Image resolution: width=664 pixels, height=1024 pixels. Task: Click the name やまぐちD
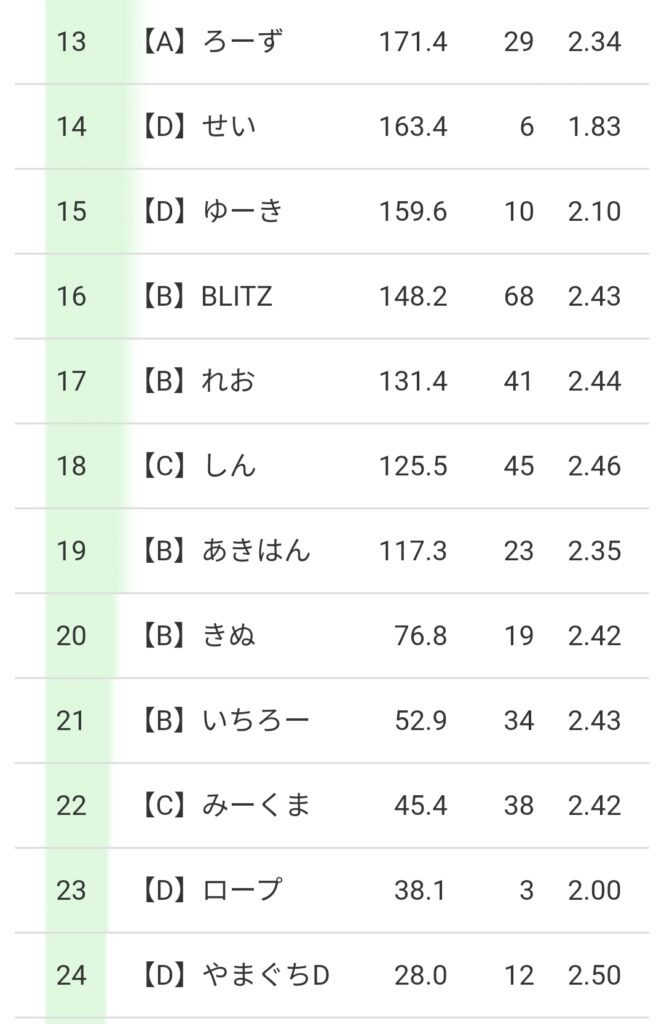pyautogui.click(x=265, y=975)
